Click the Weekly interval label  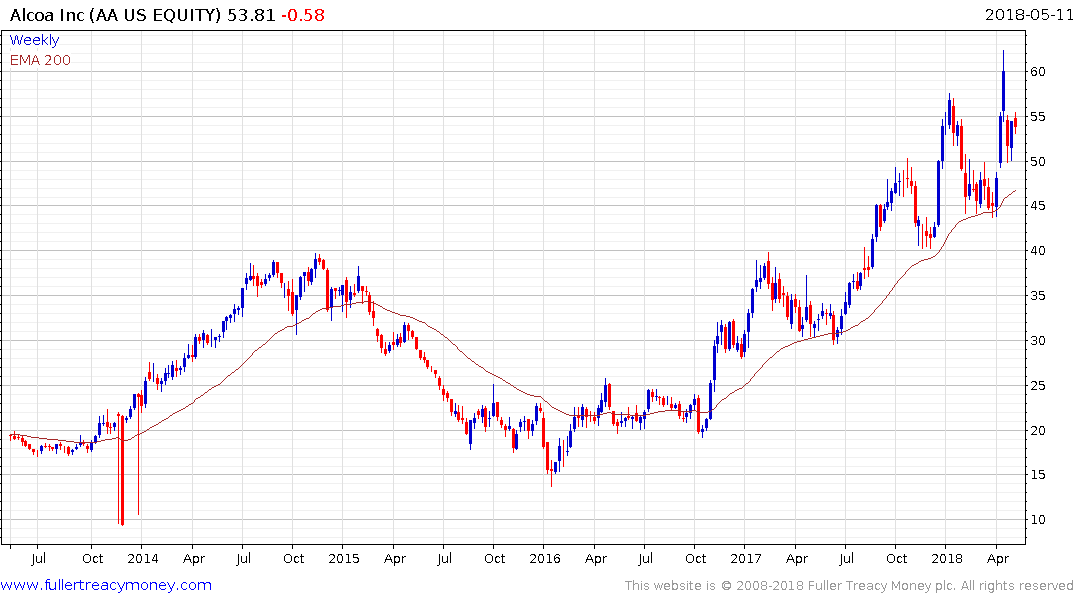click(x=34, y=40)
